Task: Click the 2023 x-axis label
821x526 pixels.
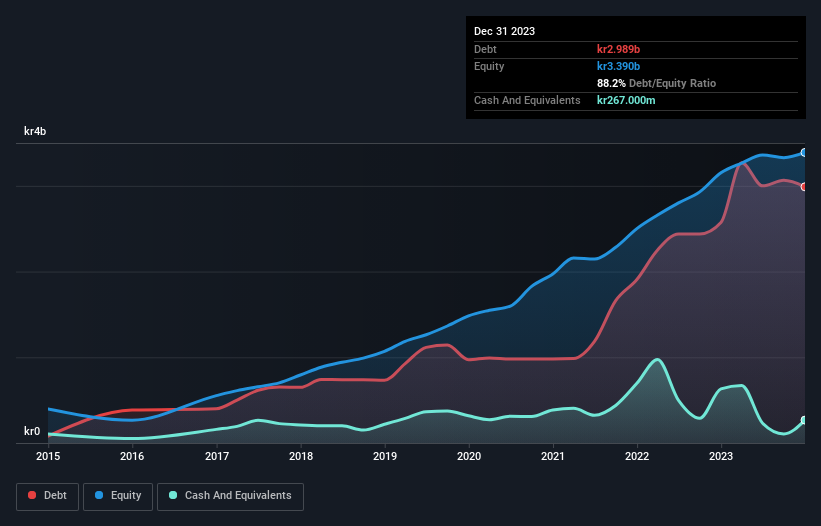Action: [x=721, y=456]
